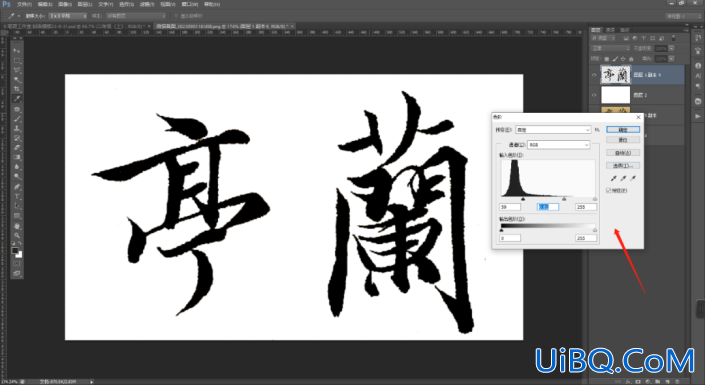Click the foreground color swatch in toolbox
Image resolution: width=705 pixels, height=385 pixels.
(15, 251)
